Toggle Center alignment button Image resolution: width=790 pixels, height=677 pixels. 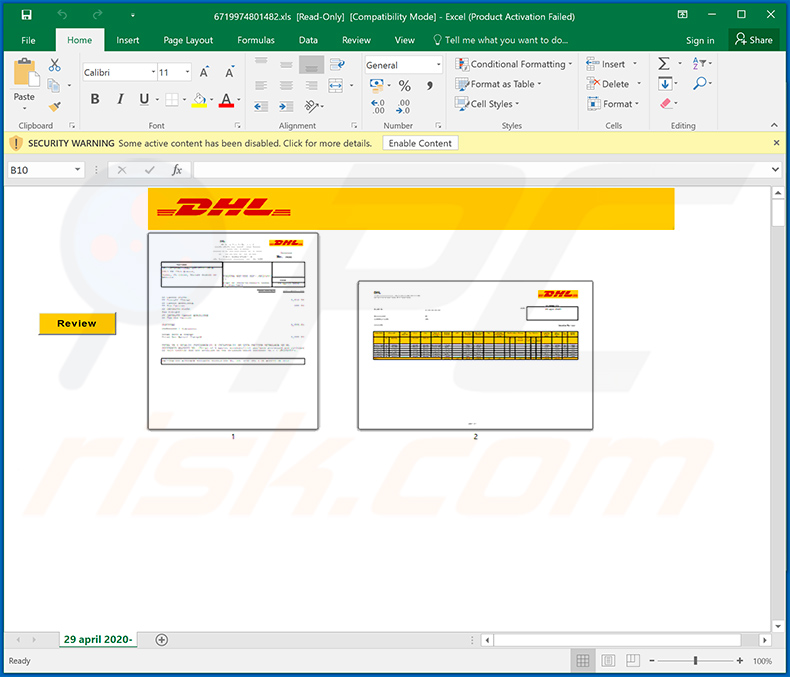click(x=286, y=85)
